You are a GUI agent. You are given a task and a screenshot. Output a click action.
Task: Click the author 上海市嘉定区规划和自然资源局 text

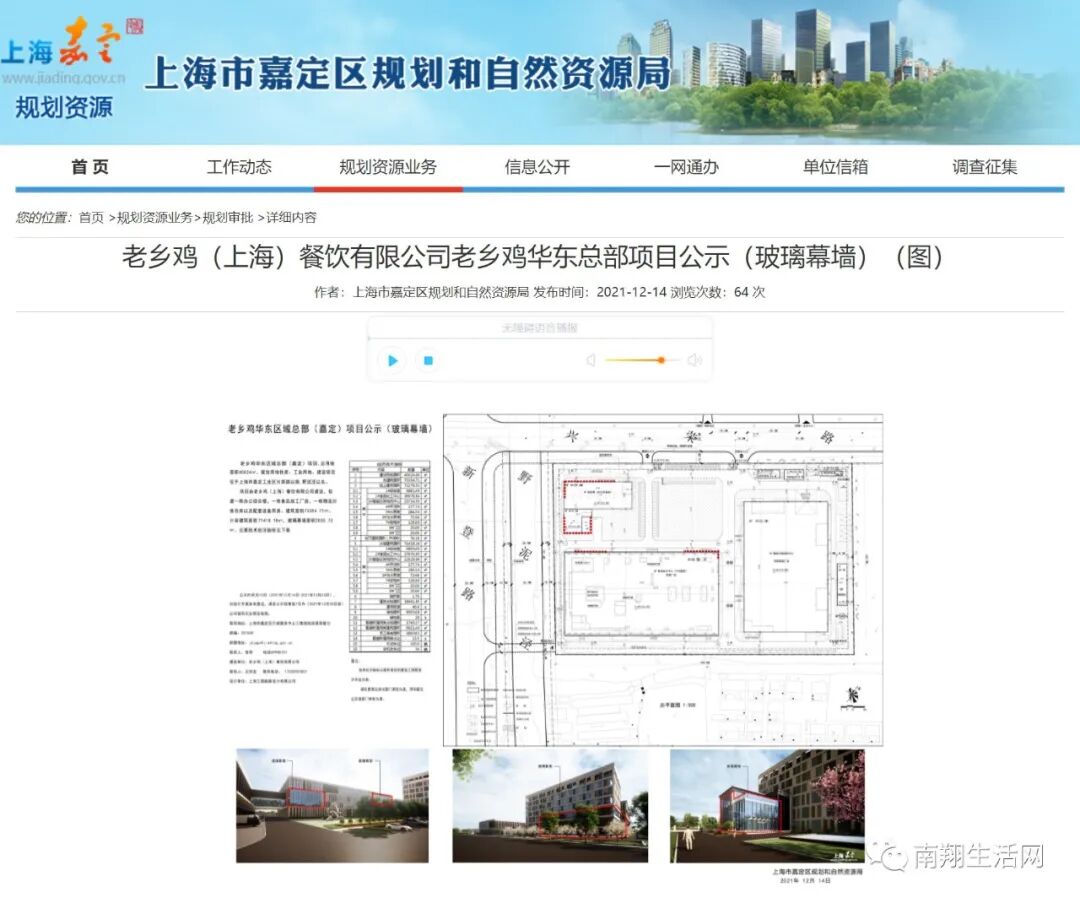click(x=422, y=292)
